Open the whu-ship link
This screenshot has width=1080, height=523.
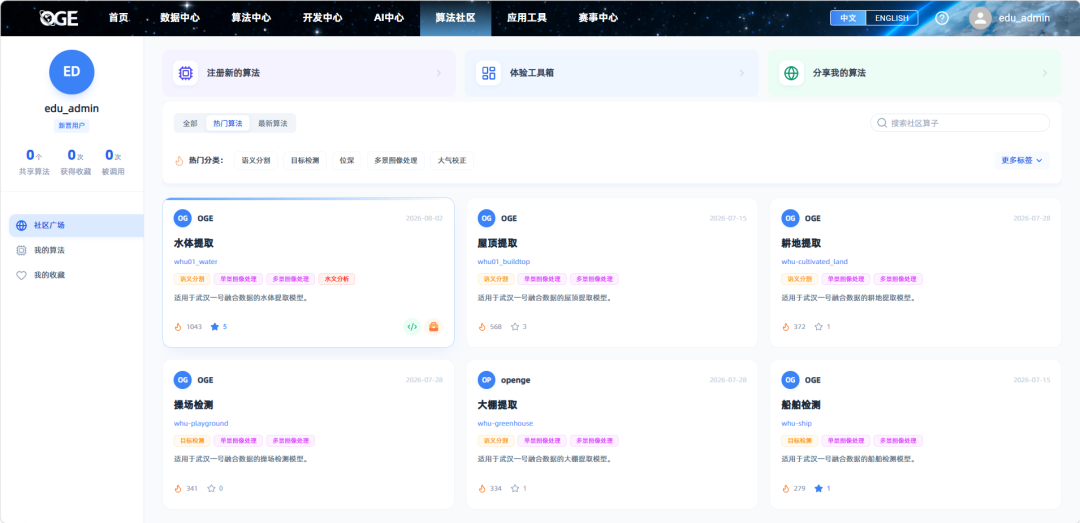798,423
